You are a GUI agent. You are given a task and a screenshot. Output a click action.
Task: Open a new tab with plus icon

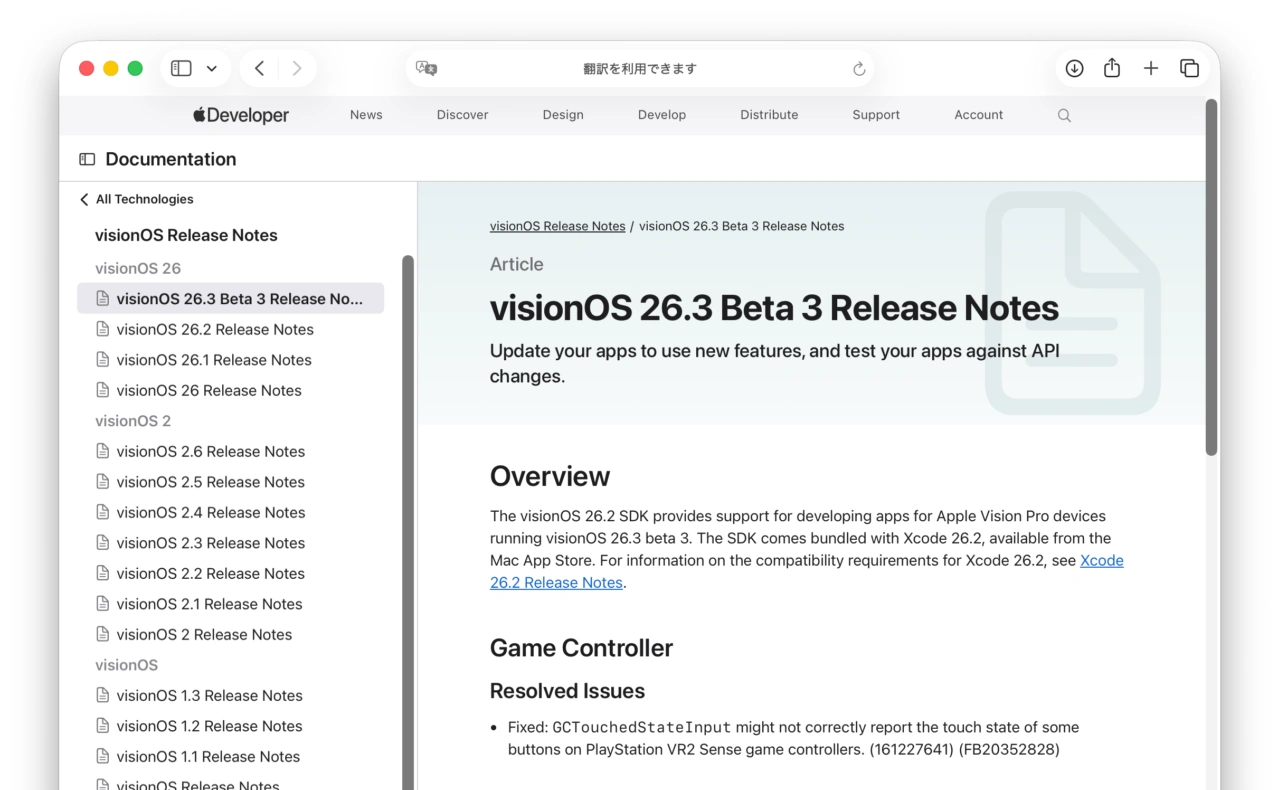pyautogui.click(x=1151, y=68)
